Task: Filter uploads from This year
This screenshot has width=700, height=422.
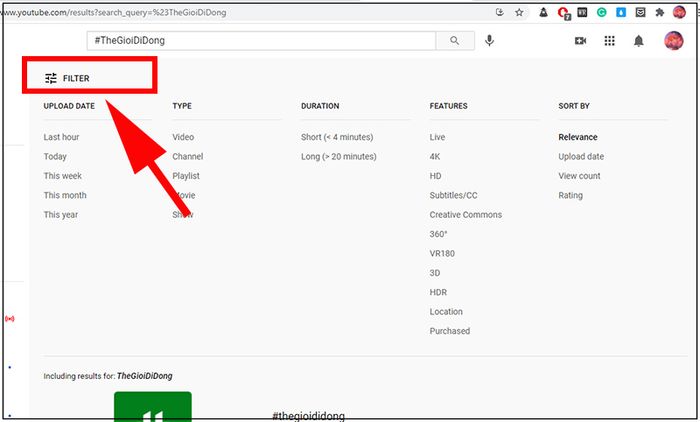Action: coord(61,215)
